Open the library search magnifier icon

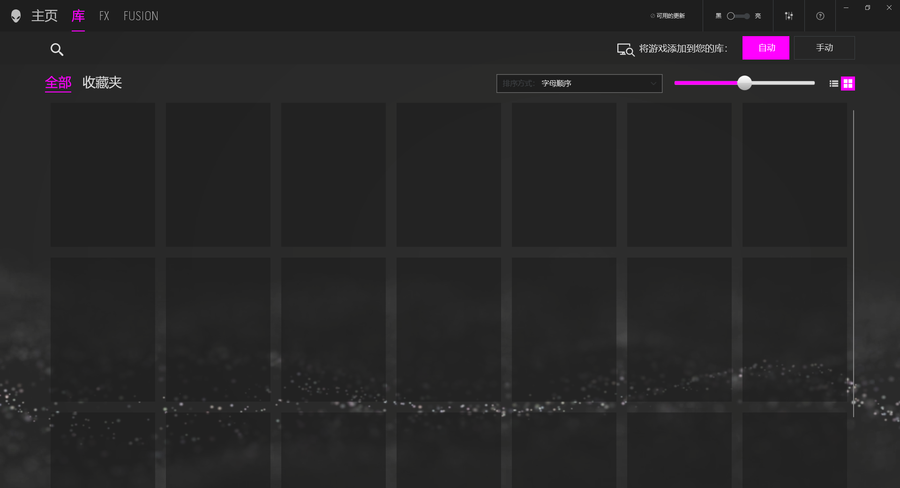pos(57,49)
